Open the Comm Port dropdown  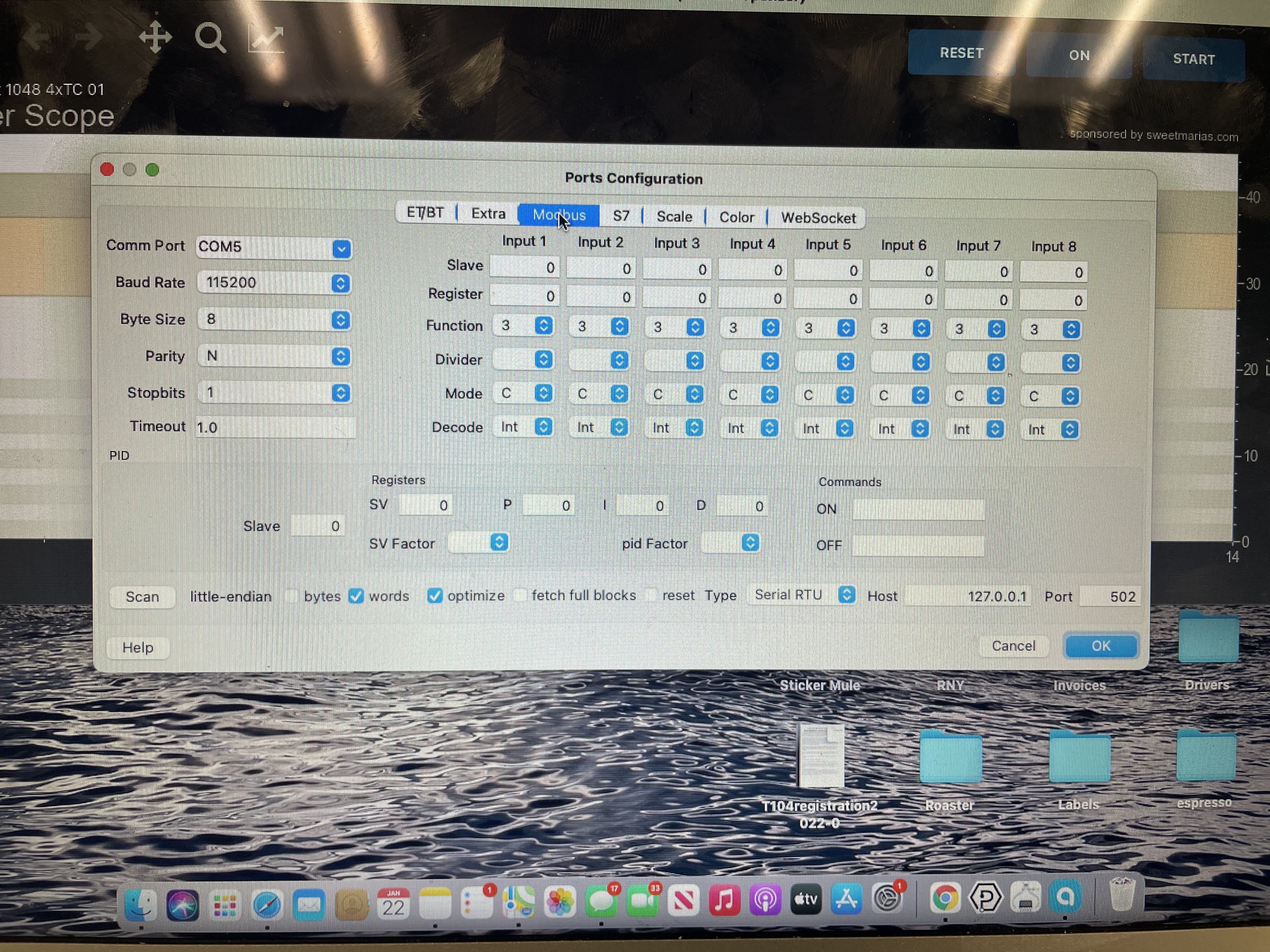pyautogui.click(x=341, y=249)
